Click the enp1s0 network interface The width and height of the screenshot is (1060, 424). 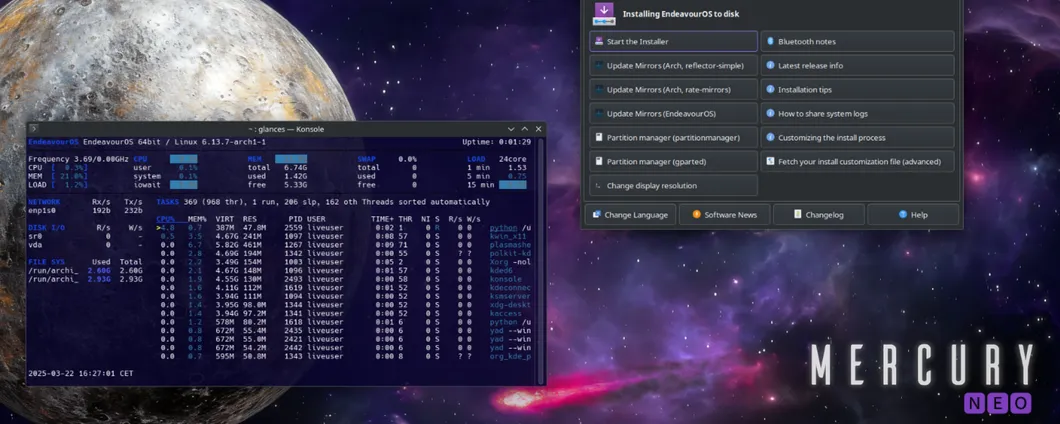(x=44, y=210)
